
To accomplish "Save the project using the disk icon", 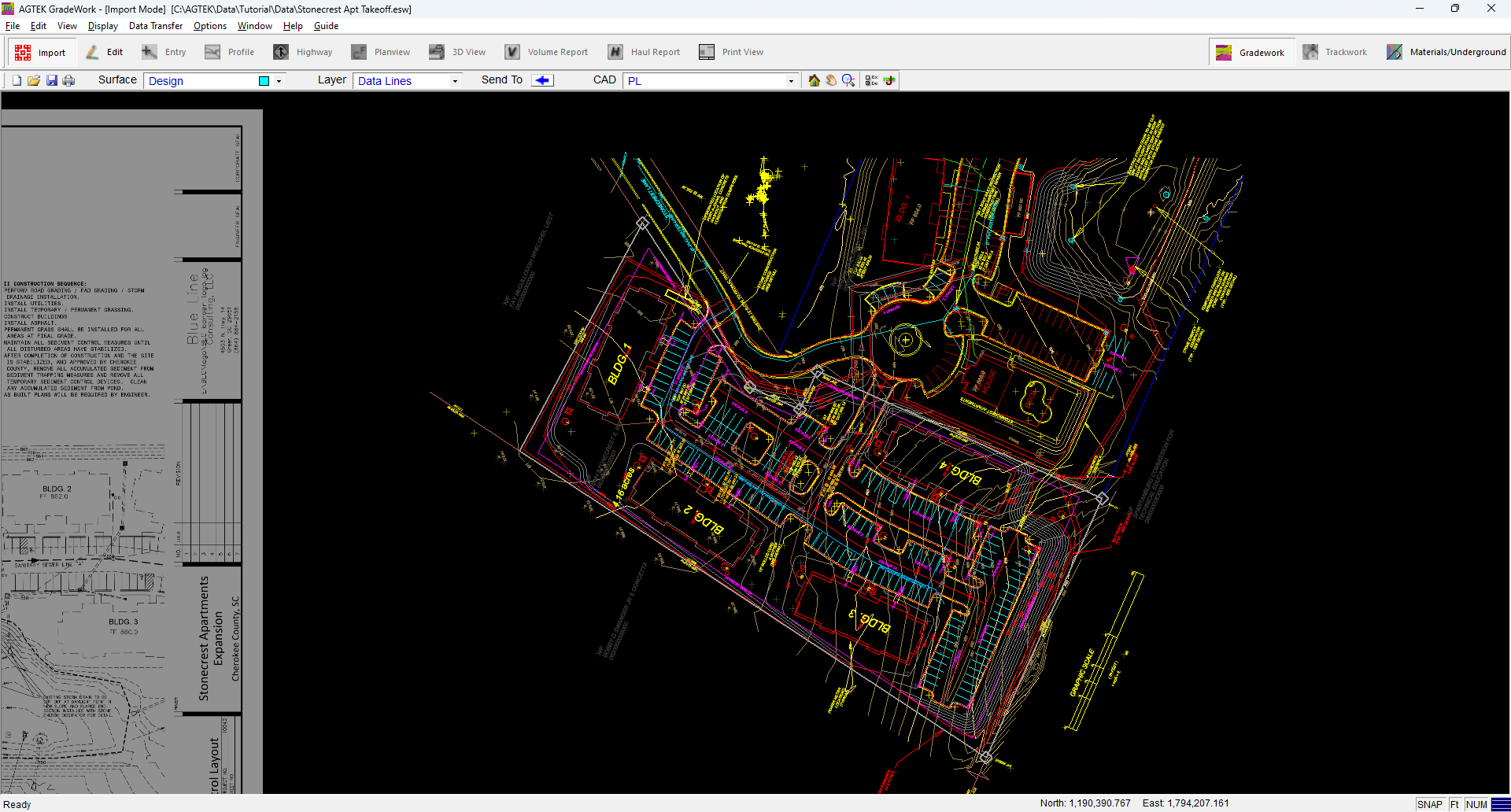I will 51,79.
